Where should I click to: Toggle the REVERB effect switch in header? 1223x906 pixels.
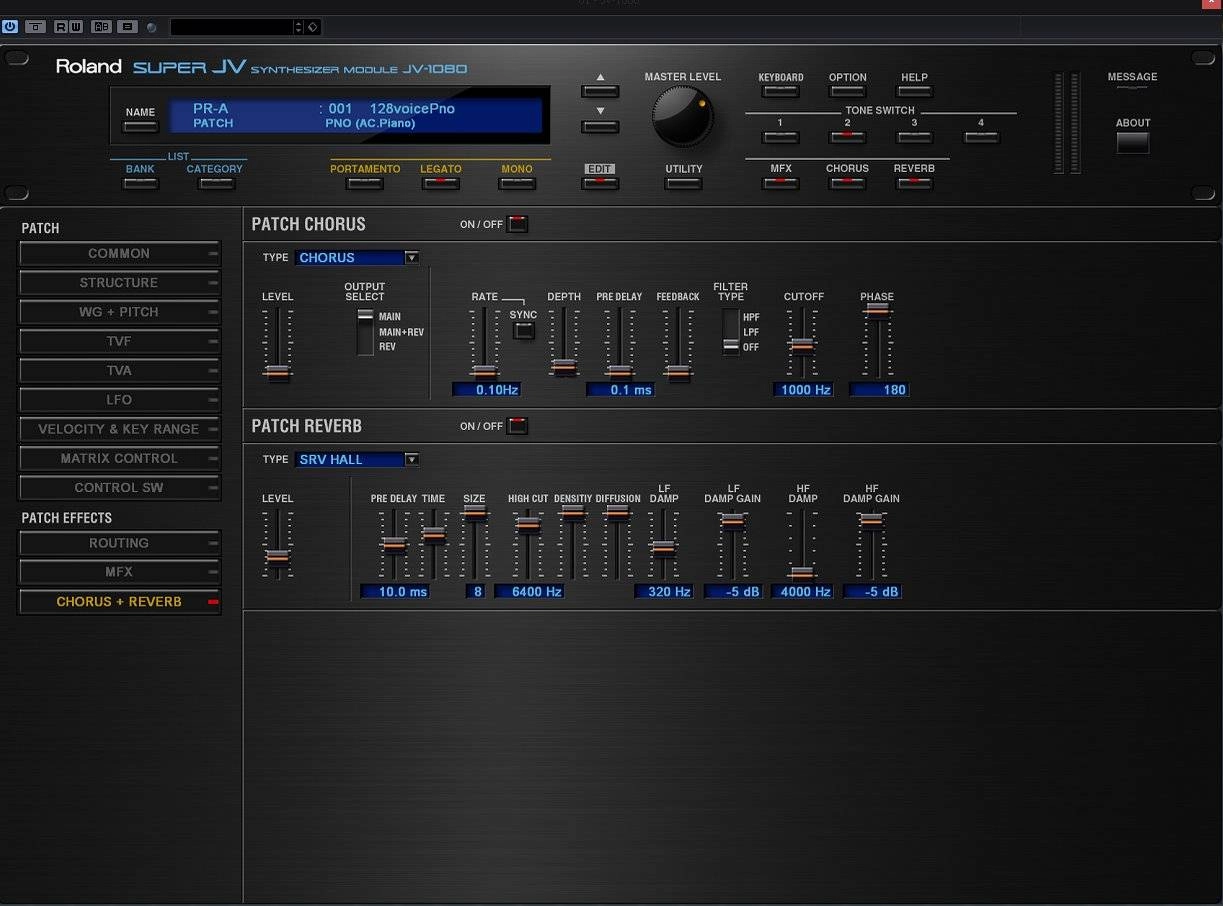(914, 183)
